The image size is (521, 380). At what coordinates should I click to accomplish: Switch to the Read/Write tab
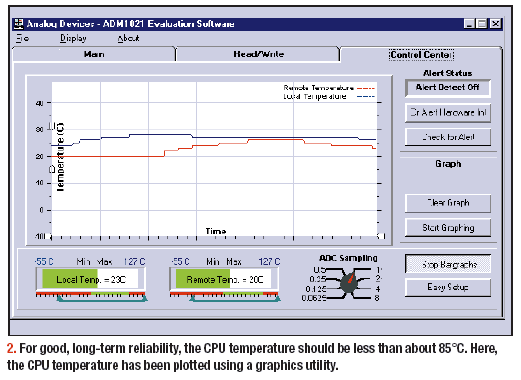pyautogui.click(x=258, y=54)
